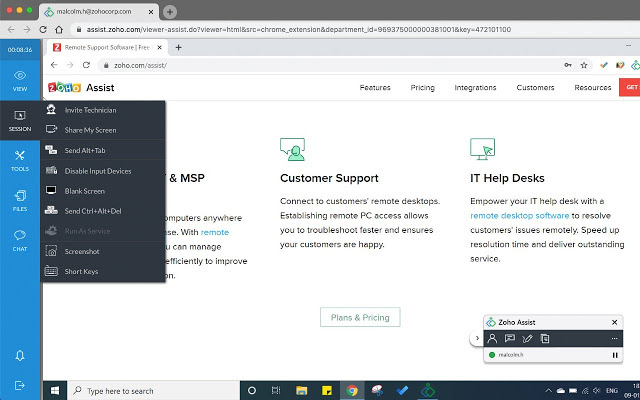Click the chat bubble icon in Zoho widget

click(x=510, y=339)
